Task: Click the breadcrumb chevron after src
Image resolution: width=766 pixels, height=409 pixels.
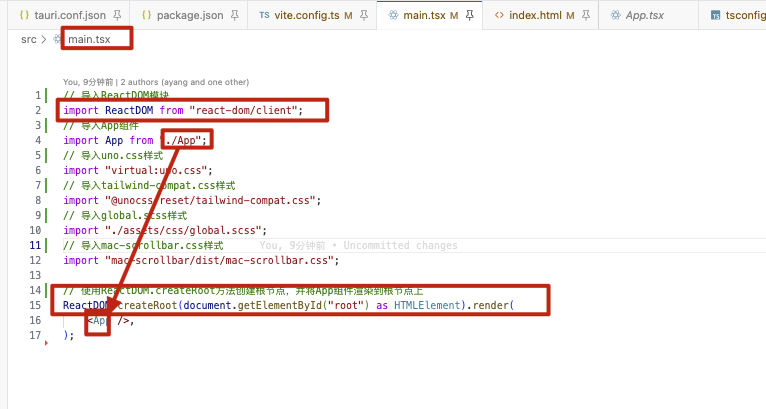Action: tap(45, 39)
